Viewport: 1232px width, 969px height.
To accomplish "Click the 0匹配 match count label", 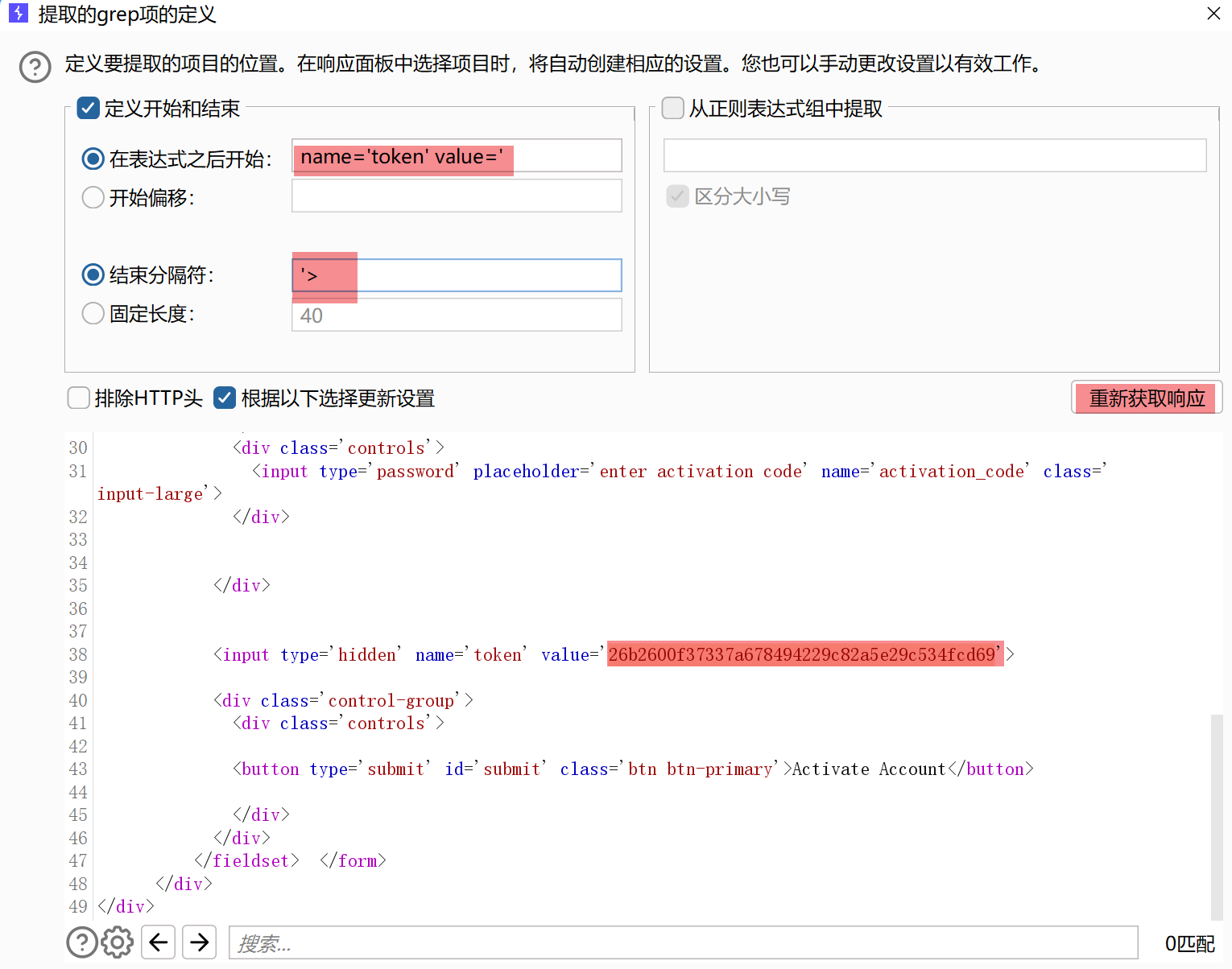I will tap(1189, 943).
